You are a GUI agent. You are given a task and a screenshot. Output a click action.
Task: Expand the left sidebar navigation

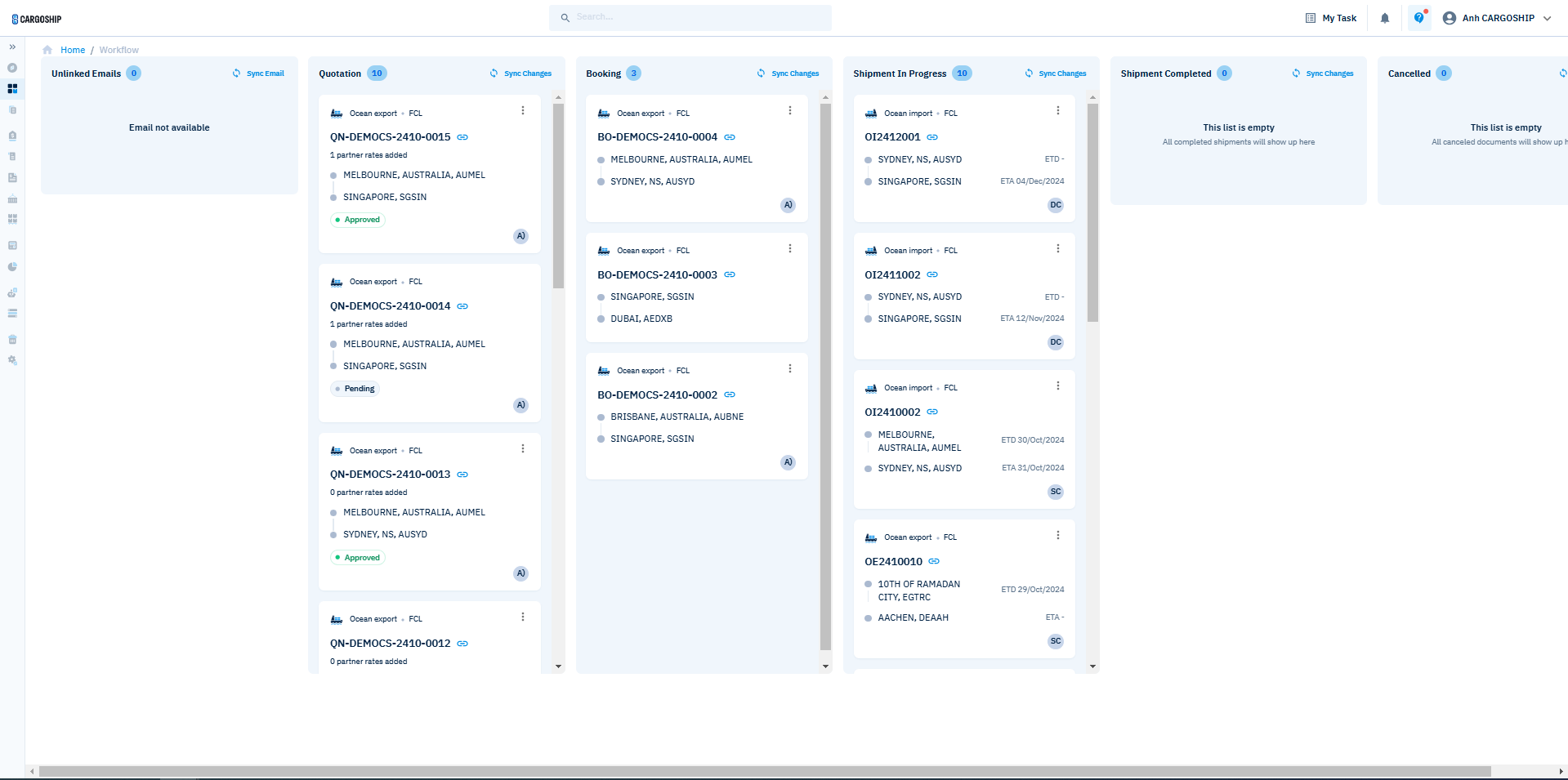pyautogui.click(x=12, y=47)
